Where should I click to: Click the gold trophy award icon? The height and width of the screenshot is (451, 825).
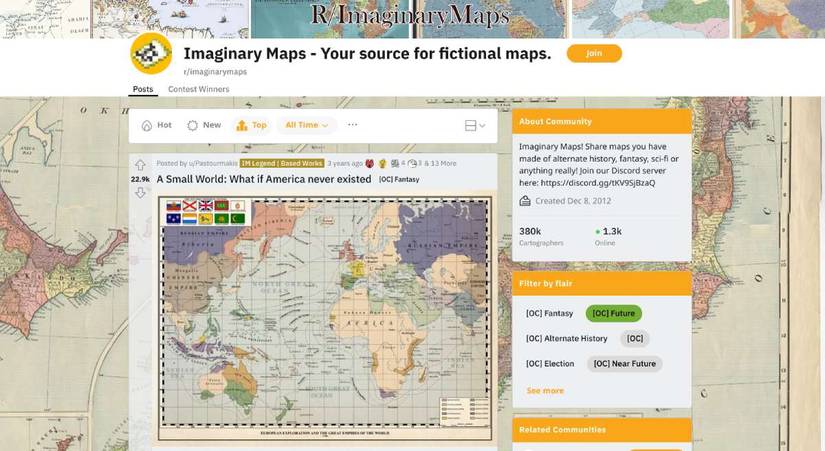click(x=383, y=163)
